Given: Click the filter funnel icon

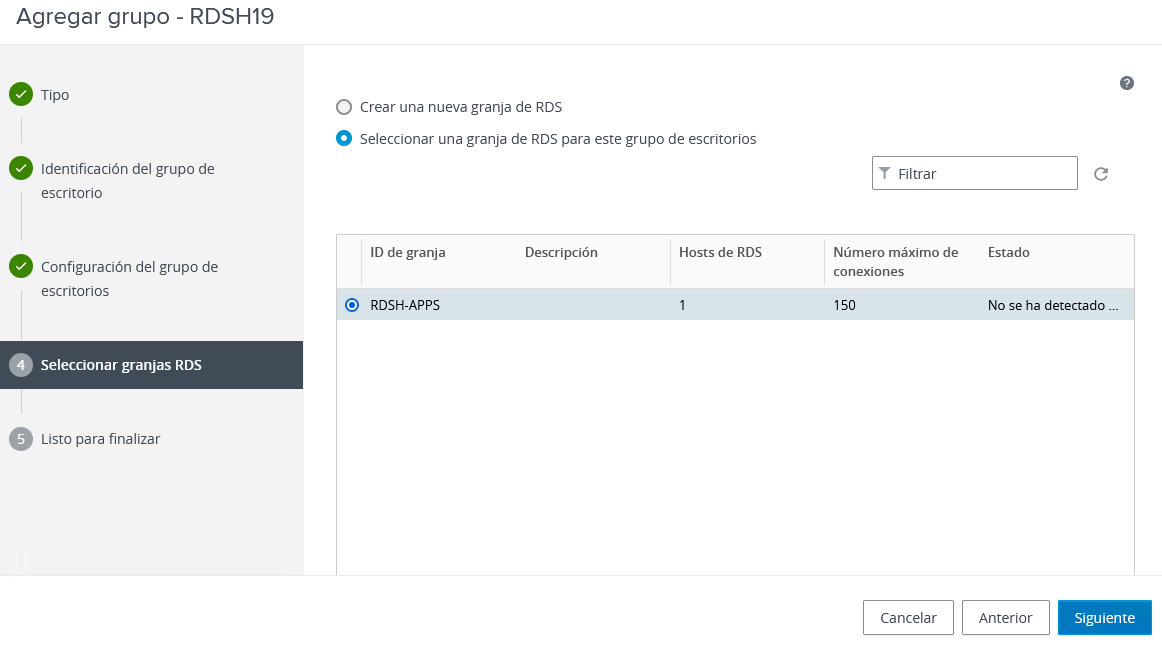Looking at the screenshot, I should 884,173.
